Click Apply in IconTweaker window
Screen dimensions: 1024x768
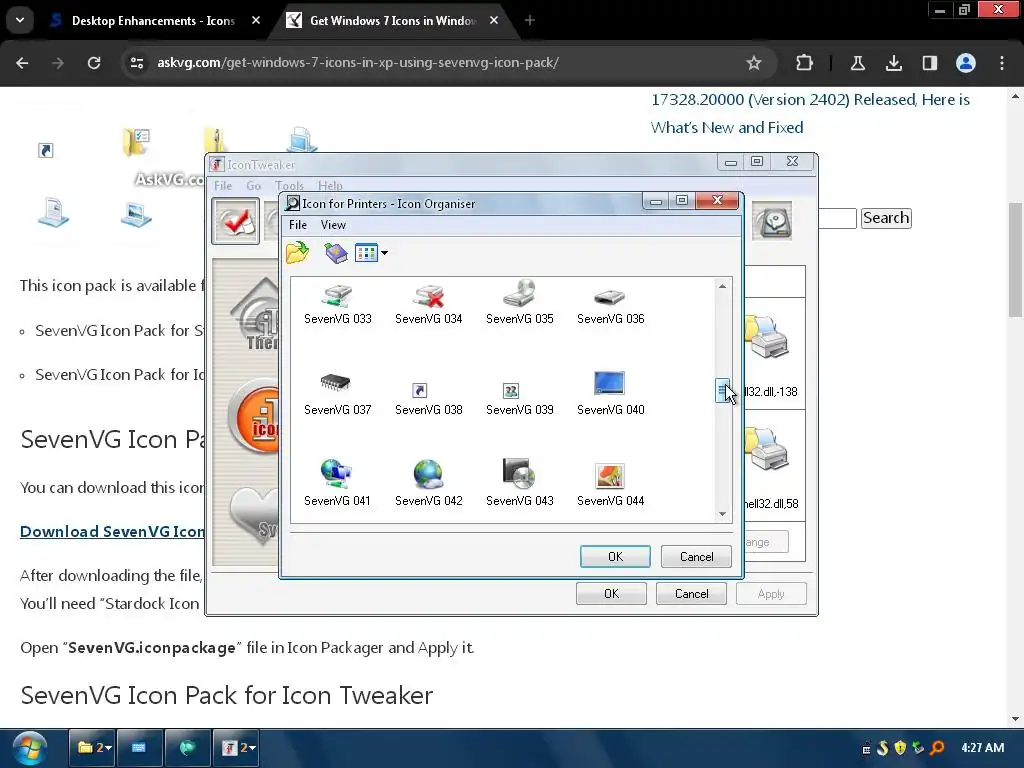pos(771,594)
